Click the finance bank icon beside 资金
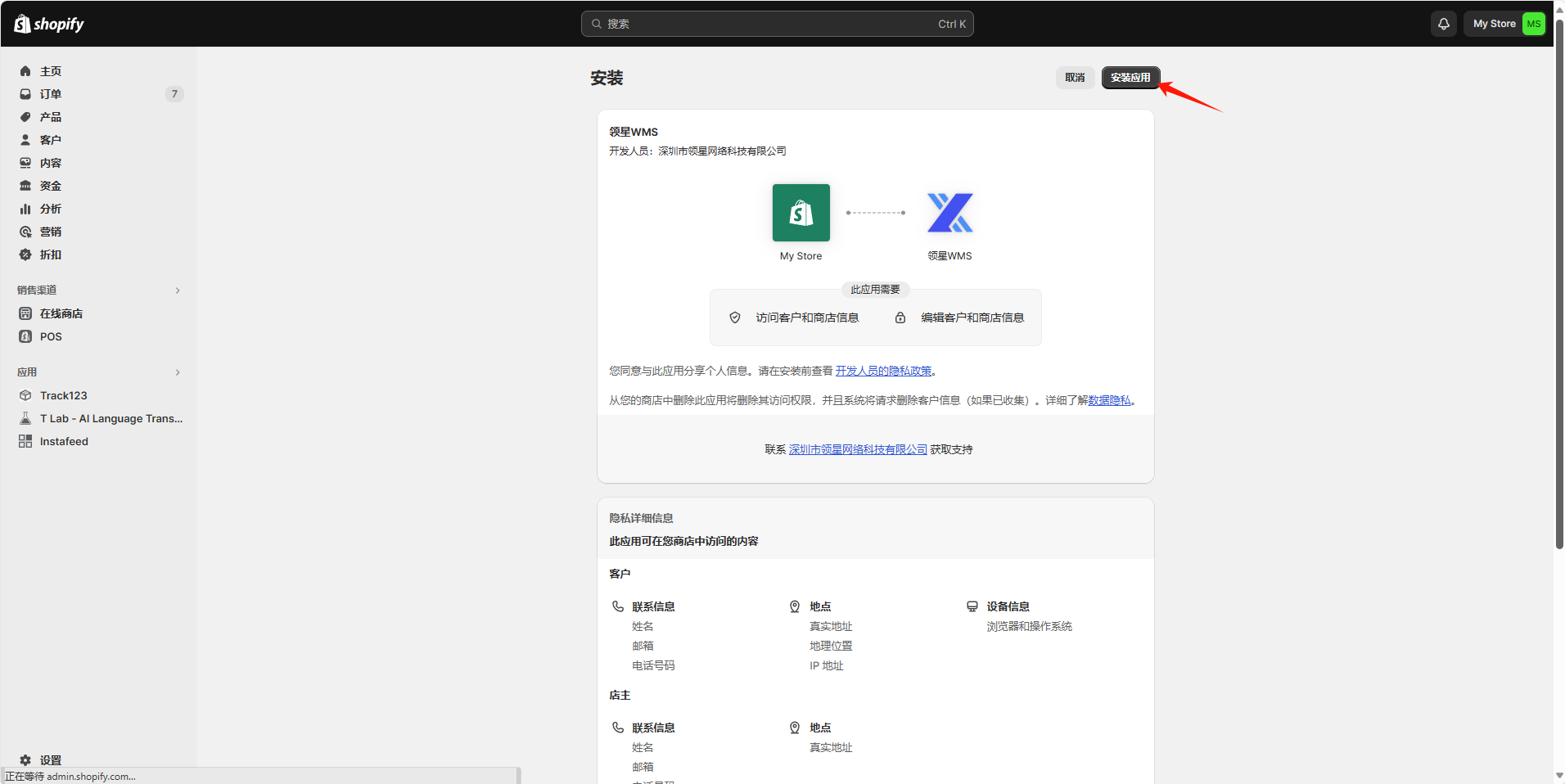The height and width of the screenshot is (784, 1565). point(25,186)
